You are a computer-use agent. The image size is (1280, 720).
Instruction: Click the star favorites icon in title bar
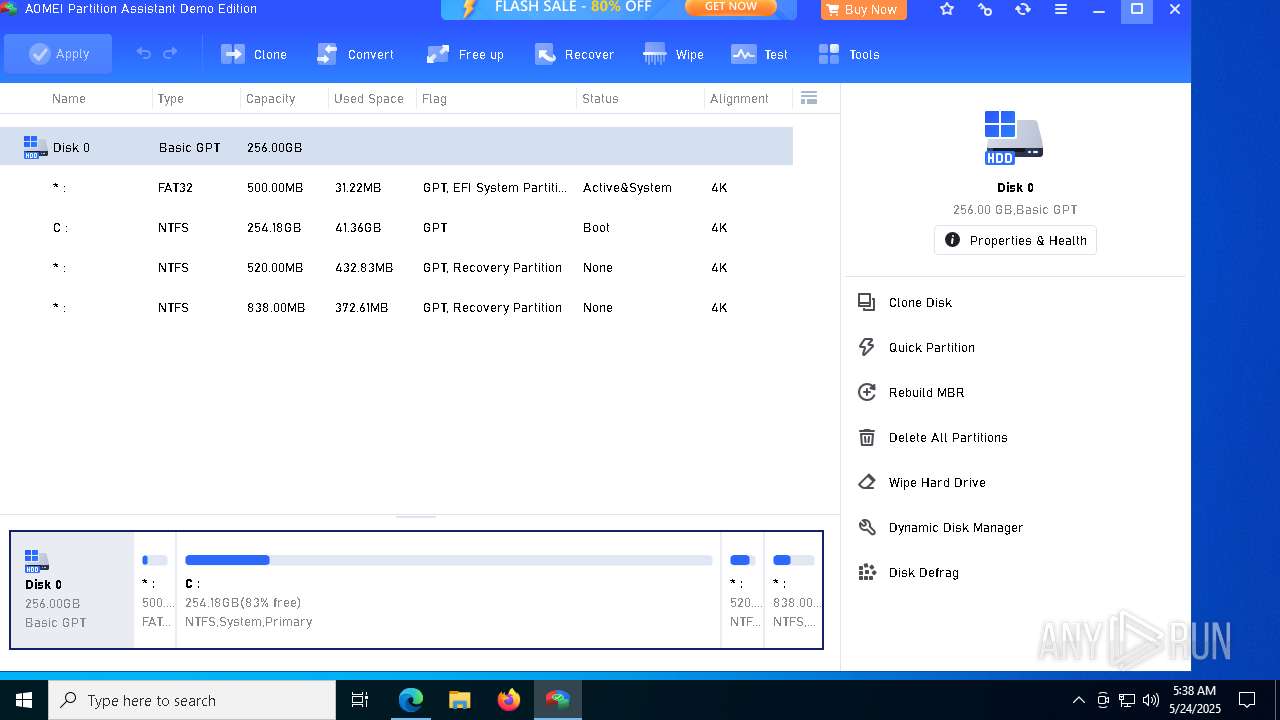(x=947, y=9)
